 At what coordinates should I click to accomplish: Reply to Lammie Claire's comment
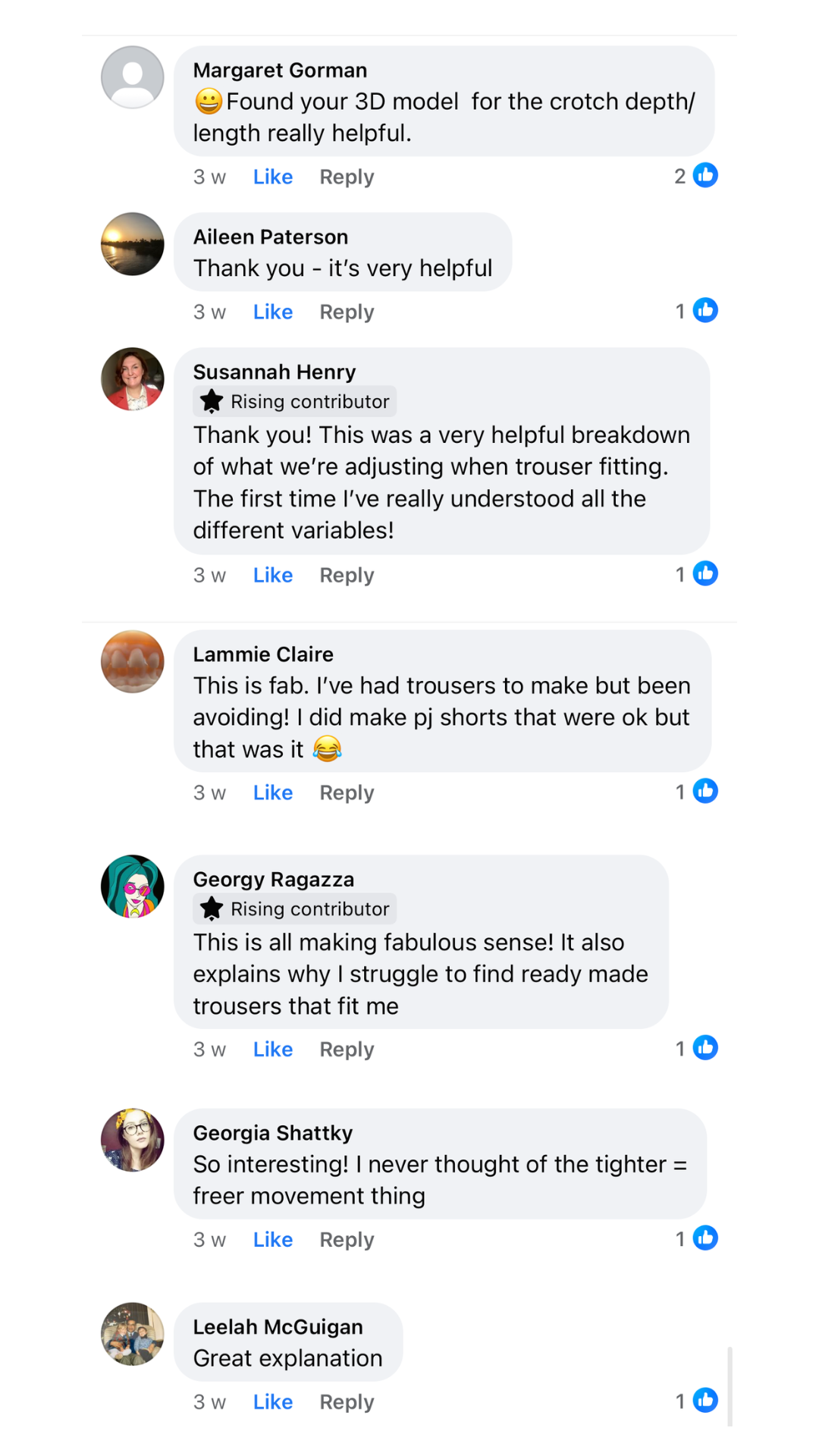(x=347, y=792)
